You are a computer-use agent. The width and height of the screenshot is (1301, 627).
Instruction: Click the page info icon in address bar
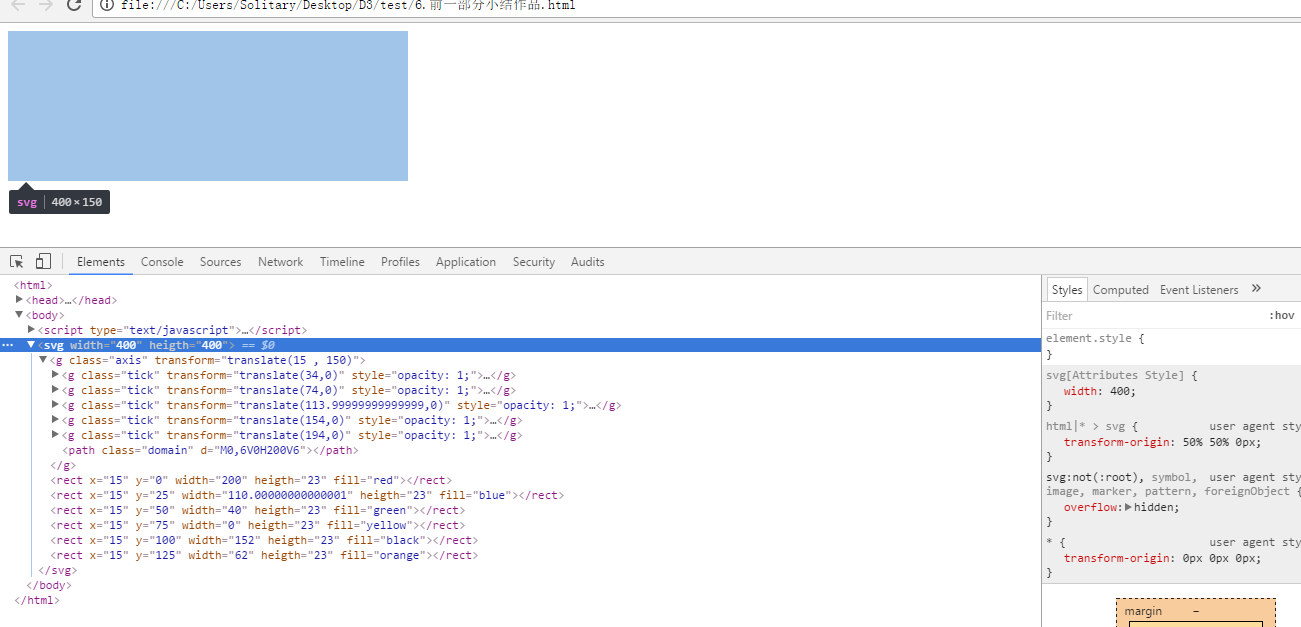(x=107, y=5)
